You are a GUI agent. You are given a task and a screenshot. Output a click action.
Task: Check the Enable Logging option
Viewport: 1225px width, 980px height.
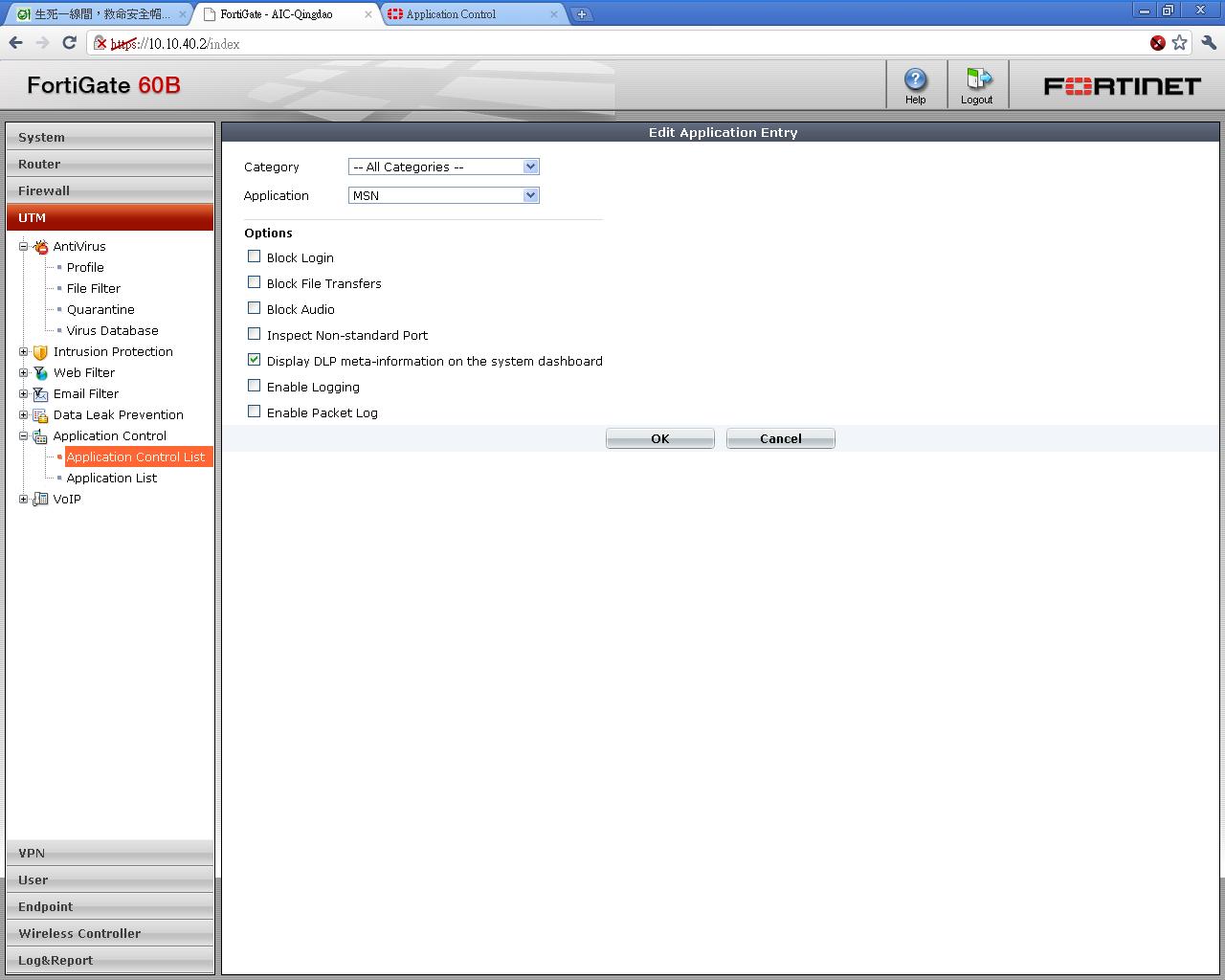pos(254,386)
